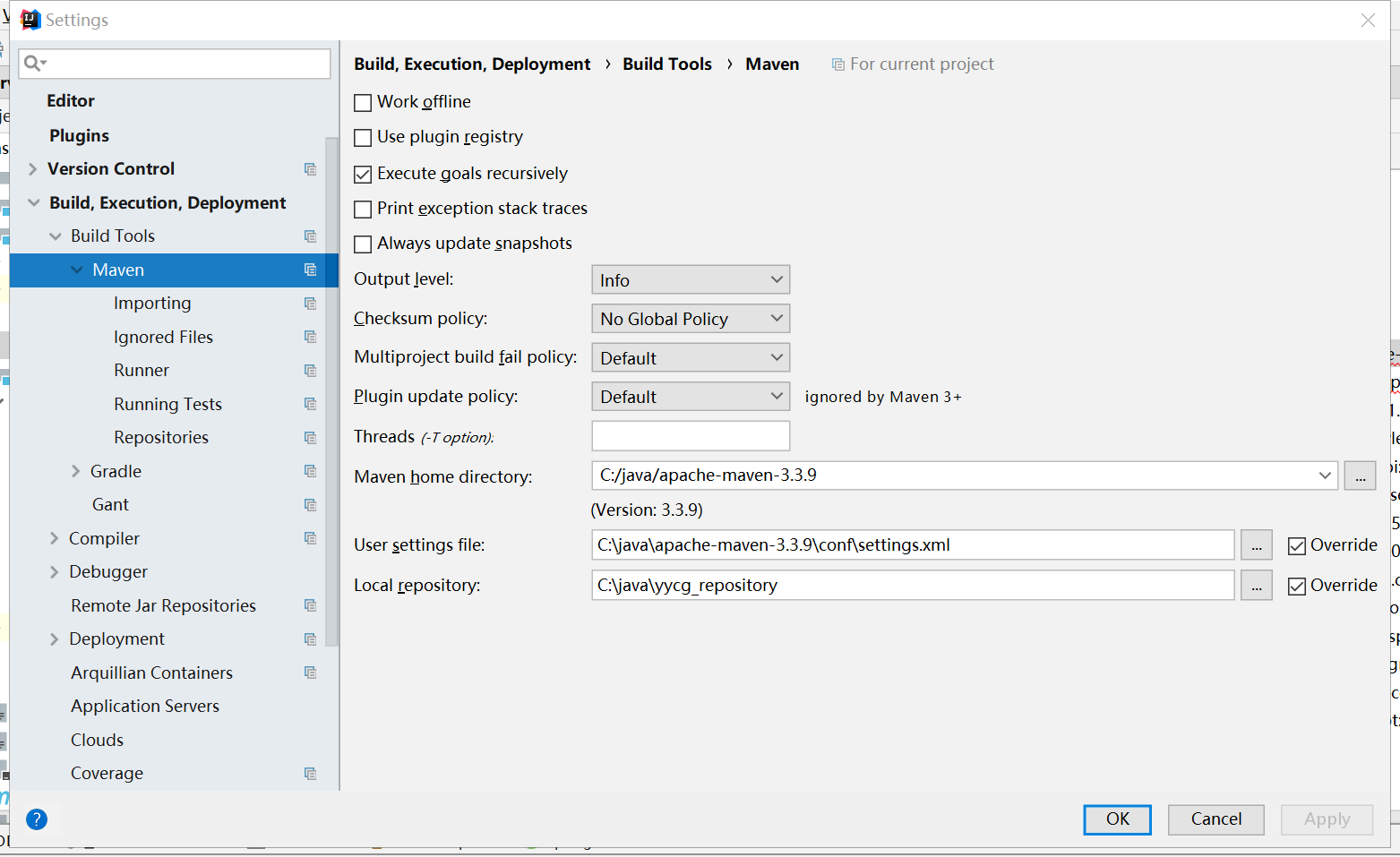Click the Apply button
1400x857 pixels.
[x=1327, y=819]
